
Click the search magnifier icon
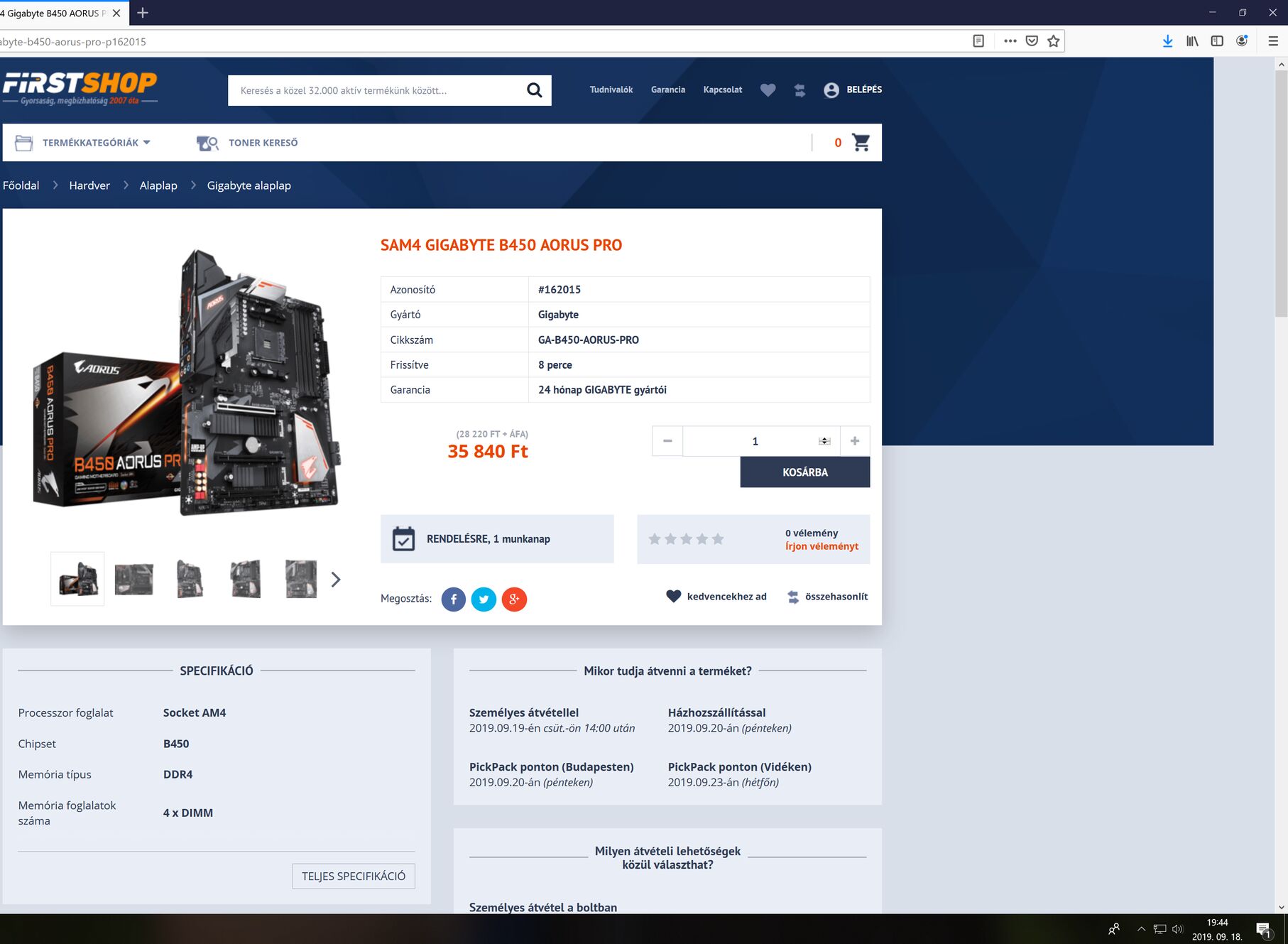click(534, 90)
